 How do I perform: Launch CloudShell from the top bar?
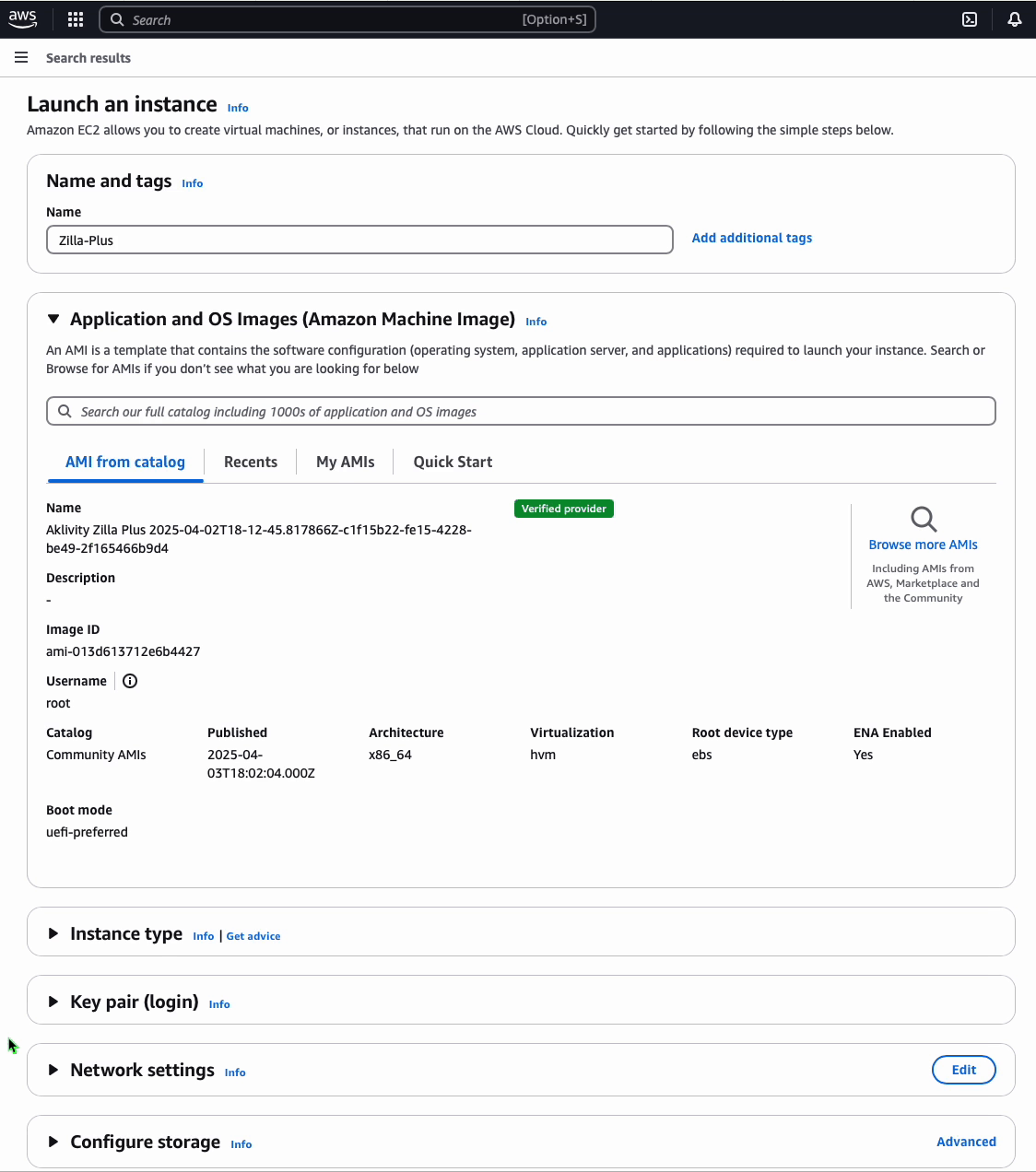point(970,19)
